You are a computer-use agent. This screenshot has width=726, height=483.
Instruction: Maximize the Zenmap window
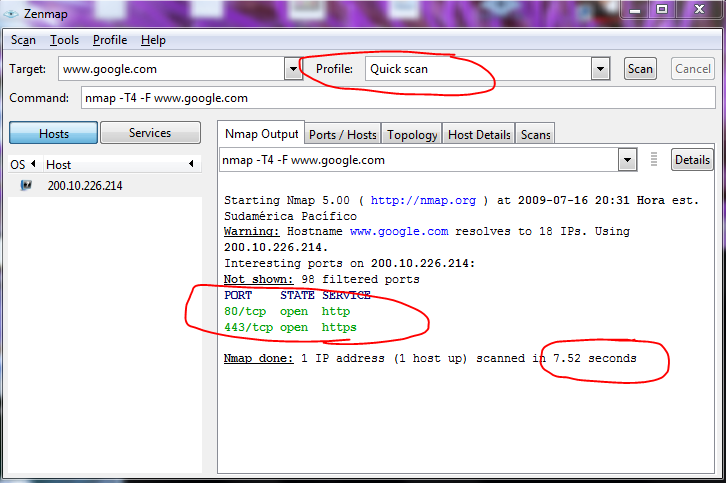tap(662, 9)
